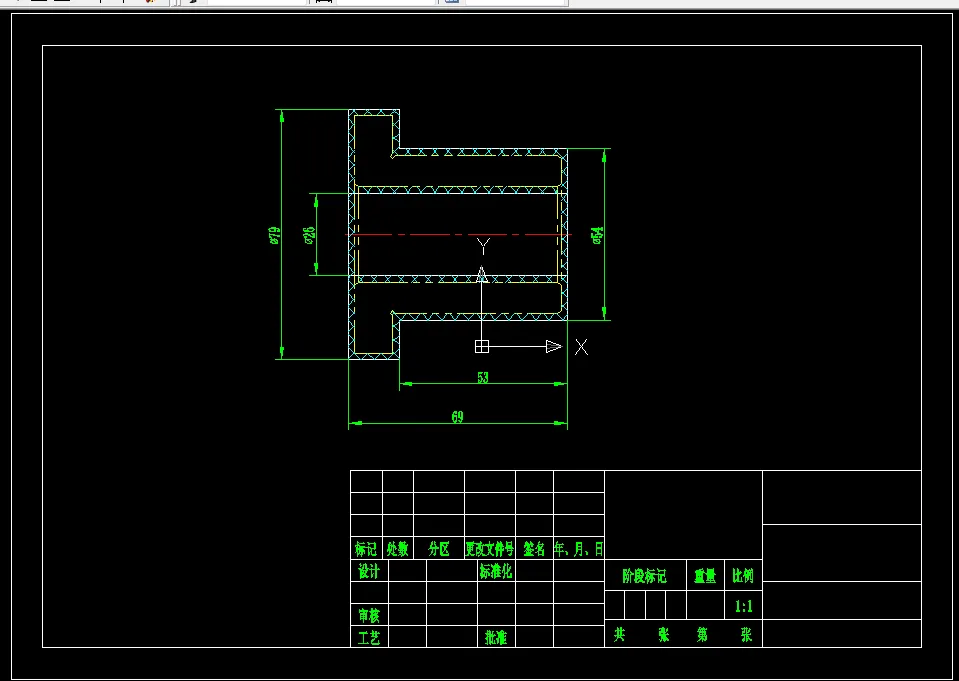Click the 签名 title block cell

point(535,549)
